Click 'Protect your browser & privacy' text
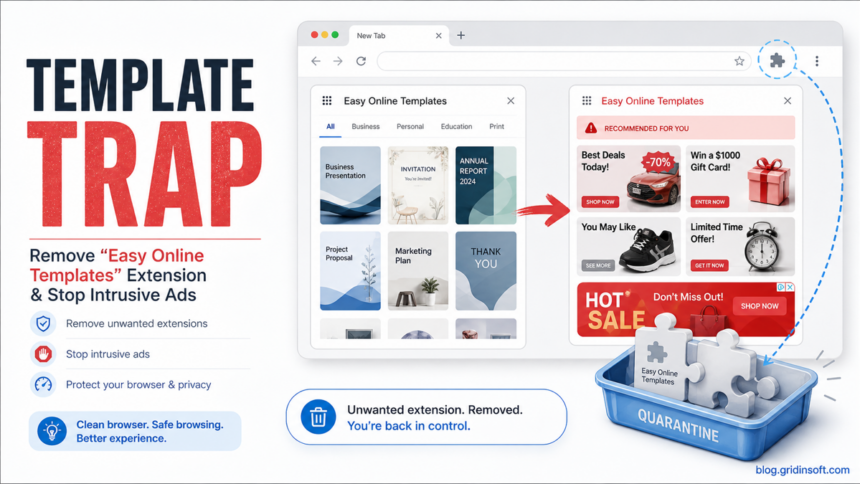This screenshot has width=860, height=484. [x=138, y=385]
